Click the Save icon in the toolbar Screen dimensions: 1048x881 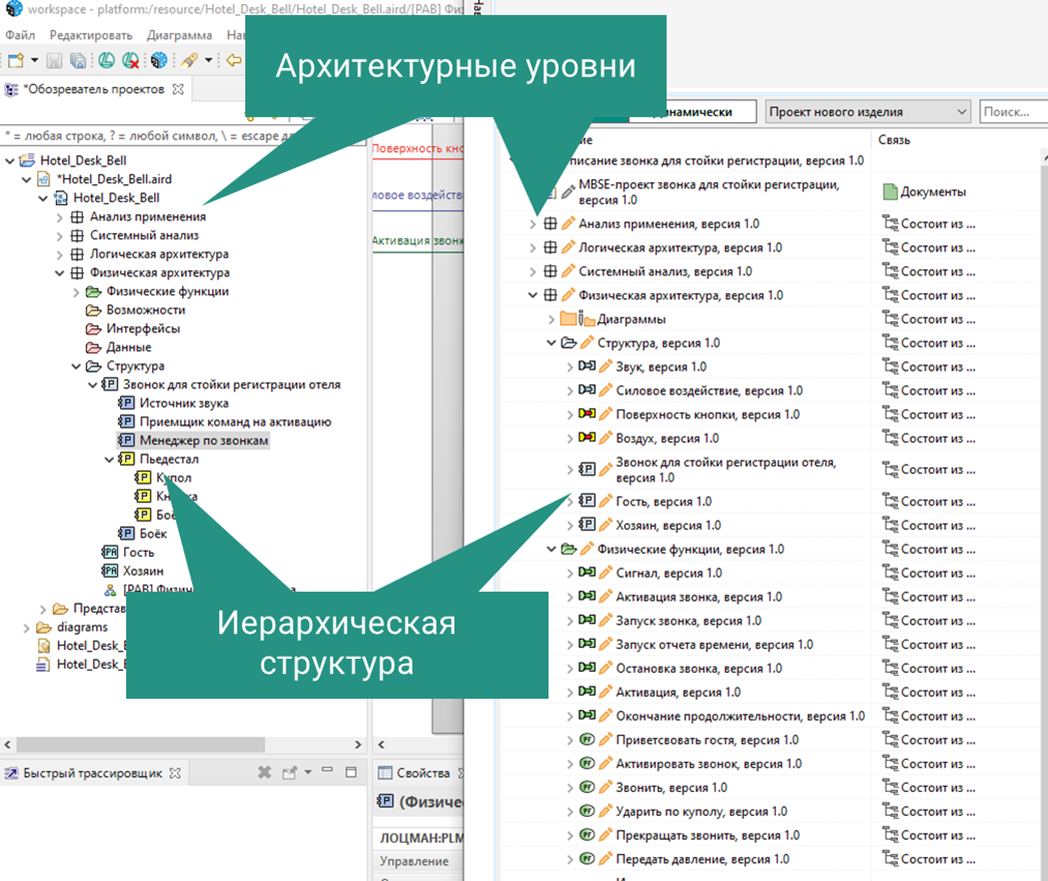point(54,61)
